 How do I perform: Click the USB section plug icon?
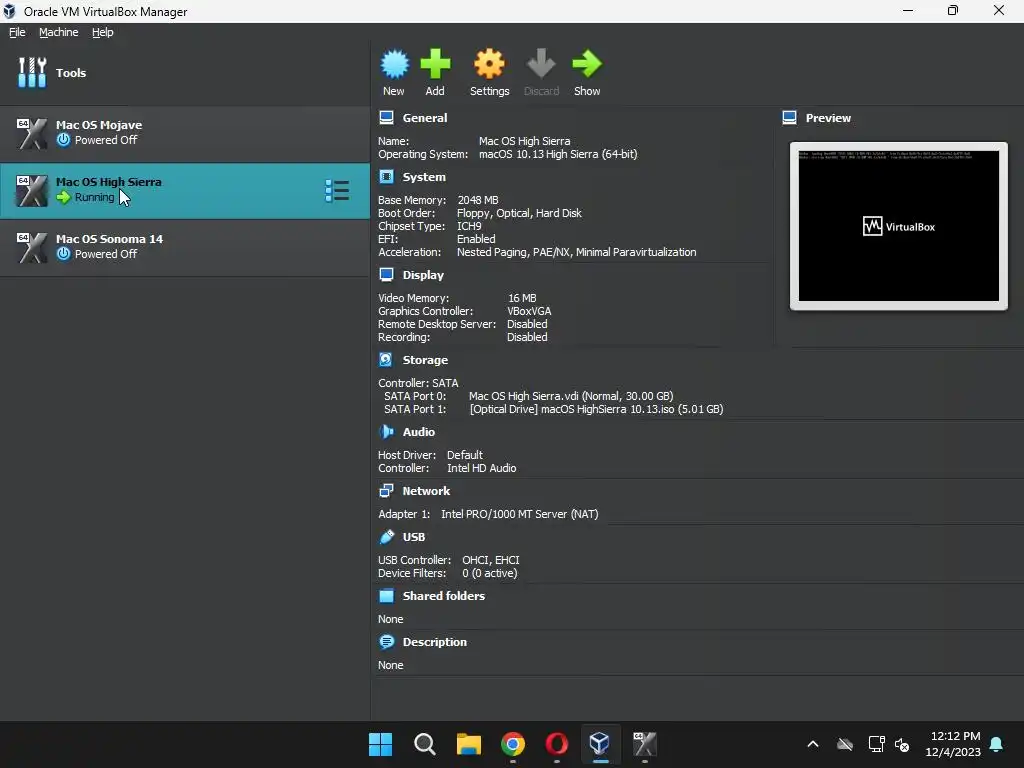pos(387,537)
